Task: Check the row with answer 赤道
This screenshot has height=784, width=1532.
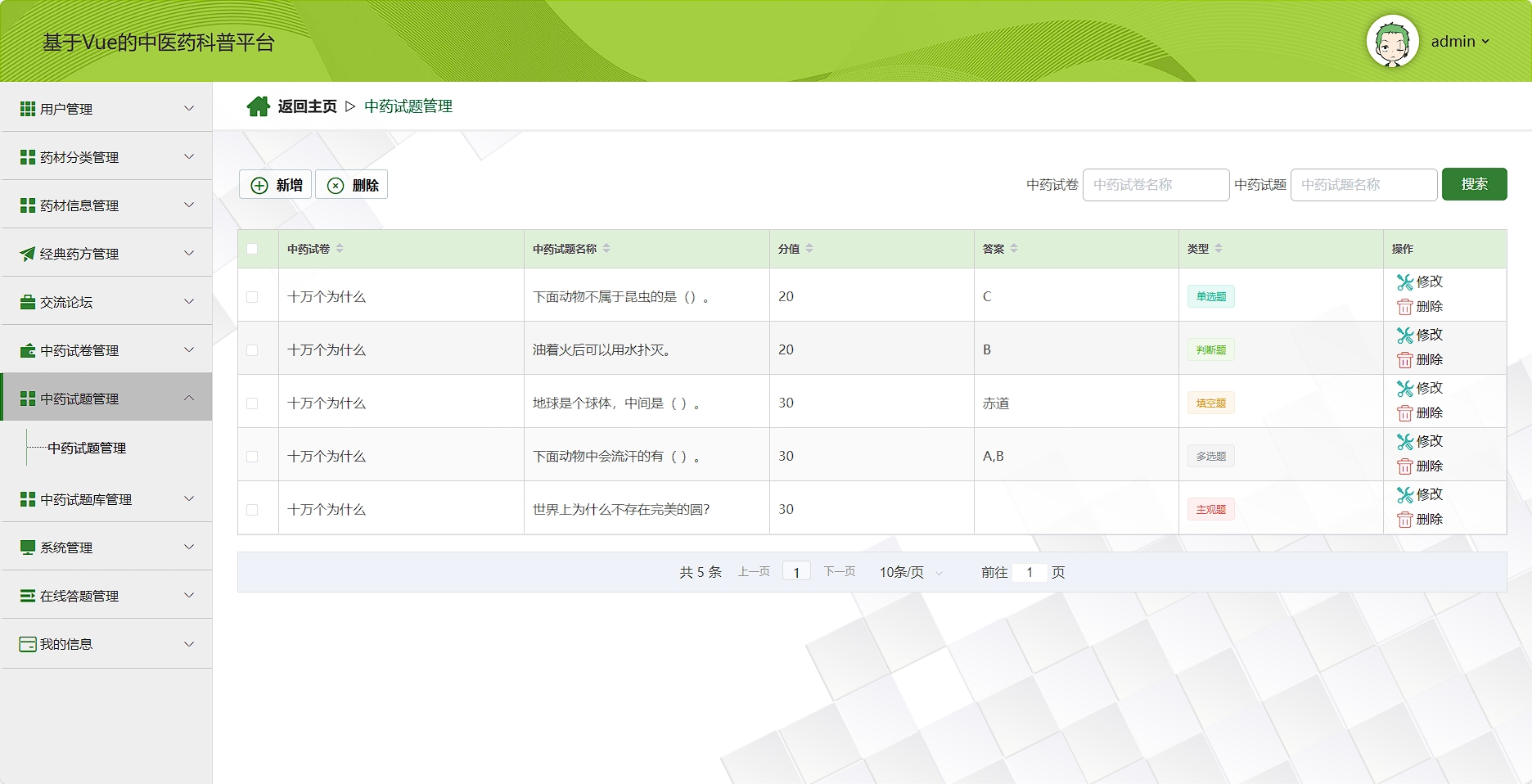Action: click(252, 403)
